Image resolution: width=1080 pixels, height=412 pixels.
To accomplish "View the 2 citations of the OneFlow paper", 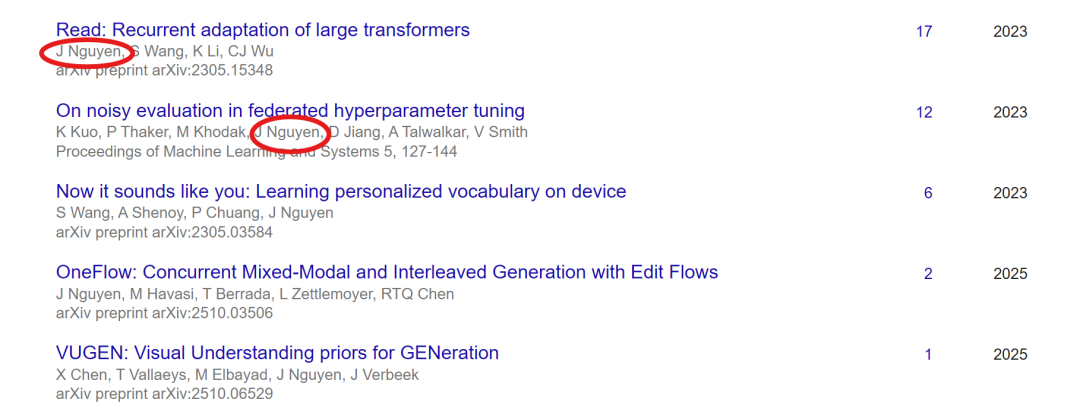I will [928, 273].
